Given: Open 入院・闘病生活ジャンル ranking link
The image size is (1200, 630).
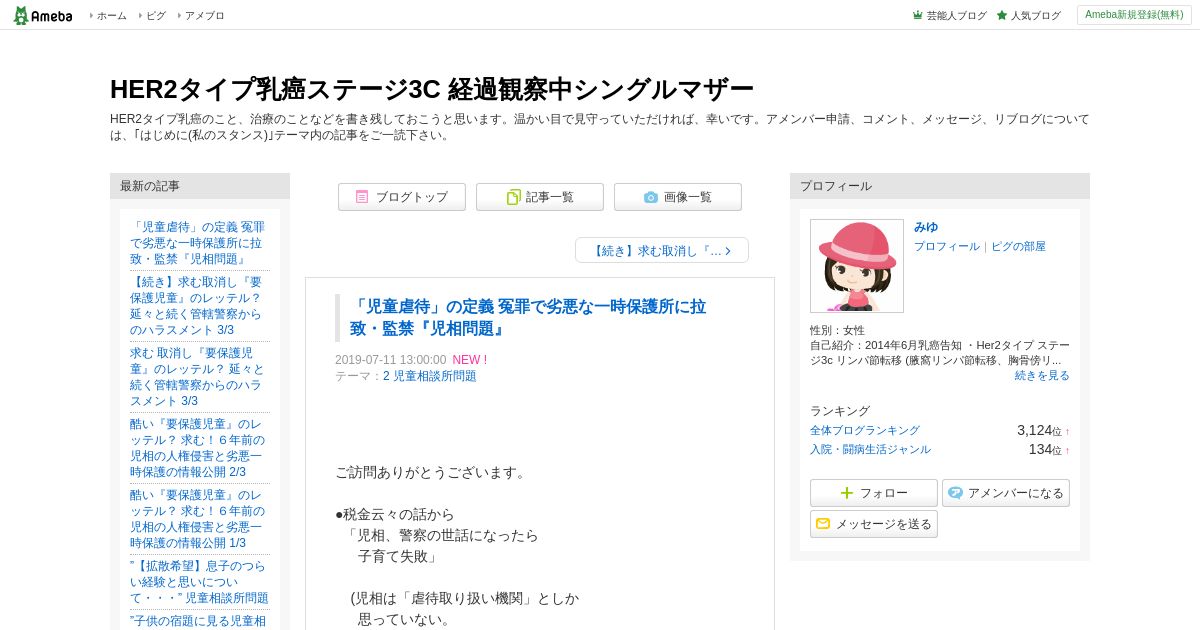Looking at the screenshot, I should click(x=870, y=449).
